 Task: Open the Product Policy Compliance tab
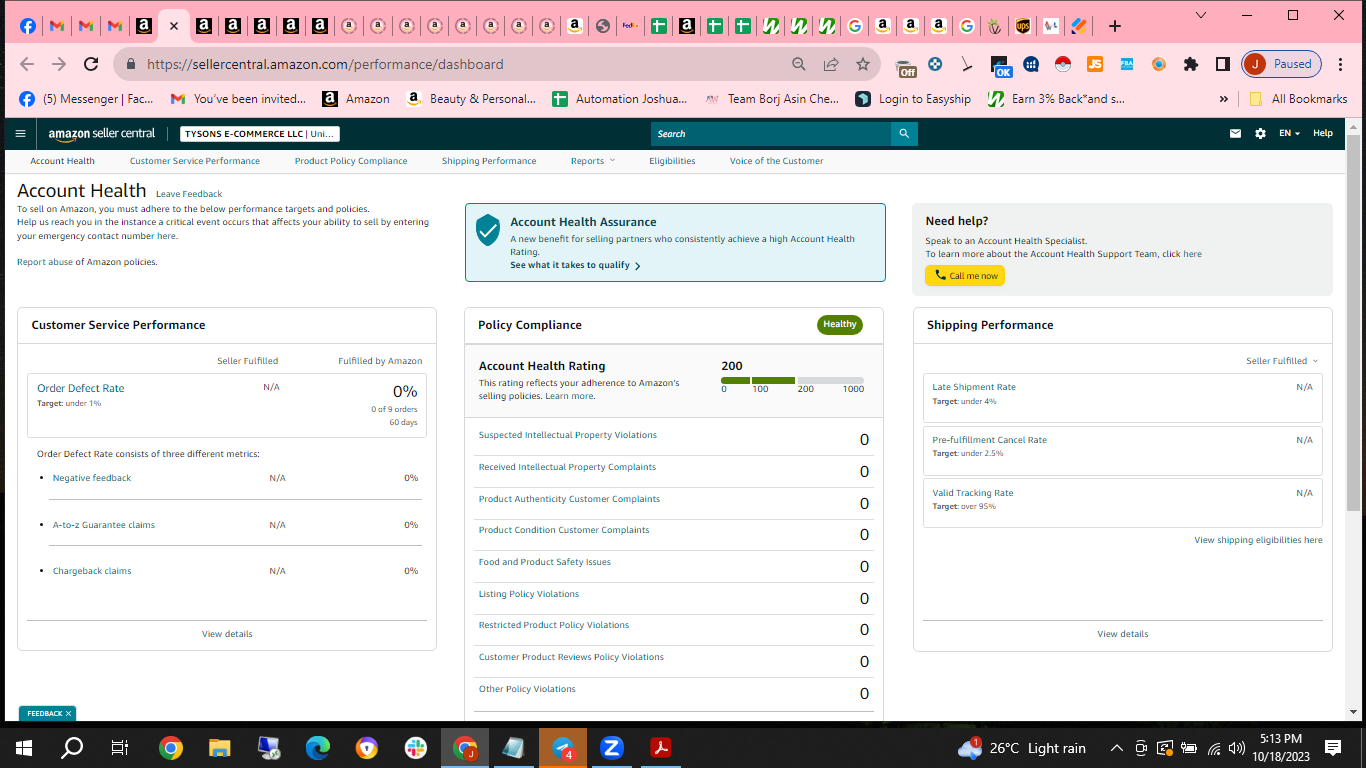[351, 161]
